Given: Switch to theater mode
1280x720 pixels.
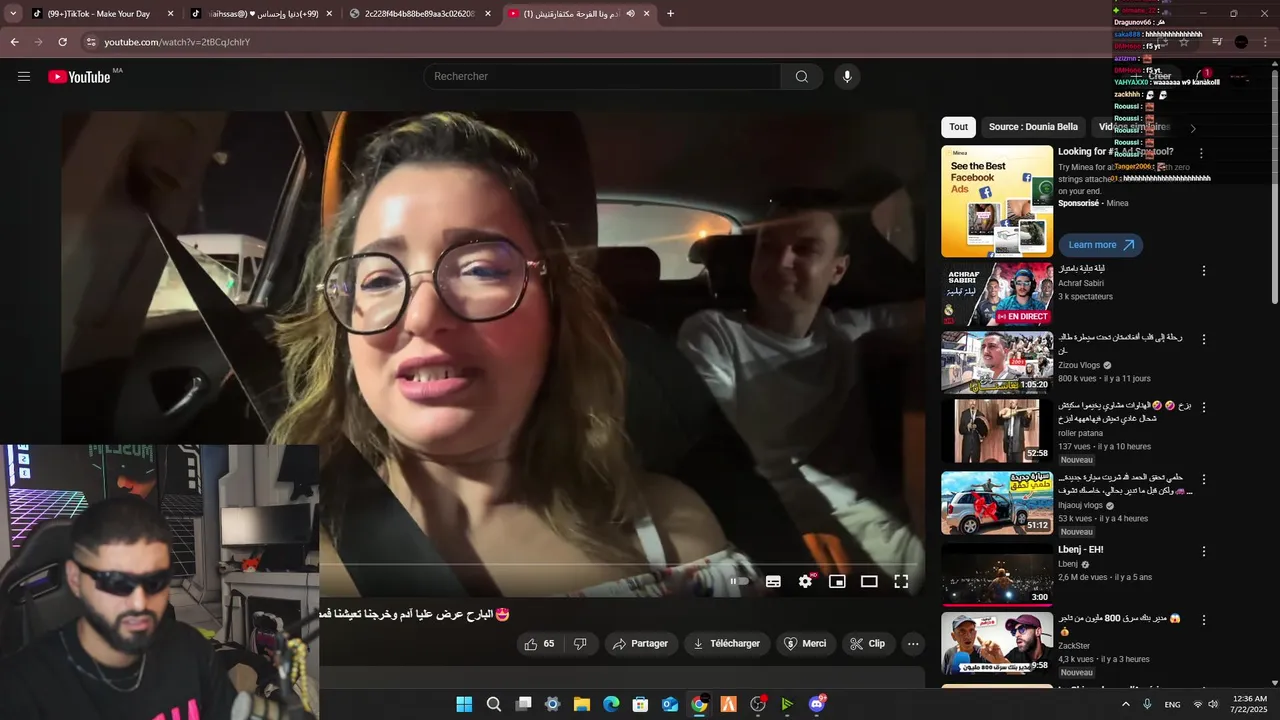Looking at the screenshot, I should pos(869,581).
